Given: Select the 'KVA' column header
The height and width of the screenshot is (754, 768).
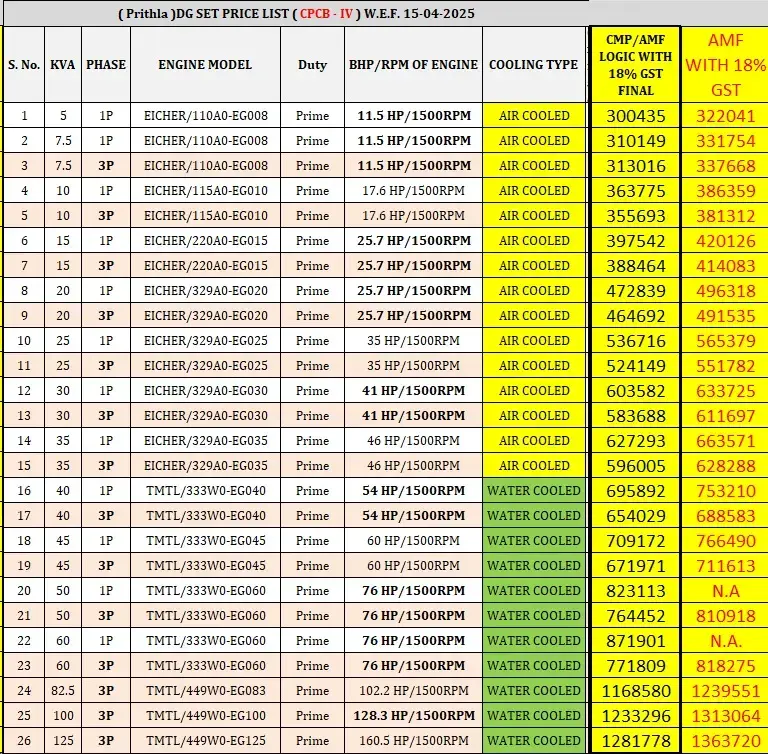Looking at the screenshot, I should 63,65.
